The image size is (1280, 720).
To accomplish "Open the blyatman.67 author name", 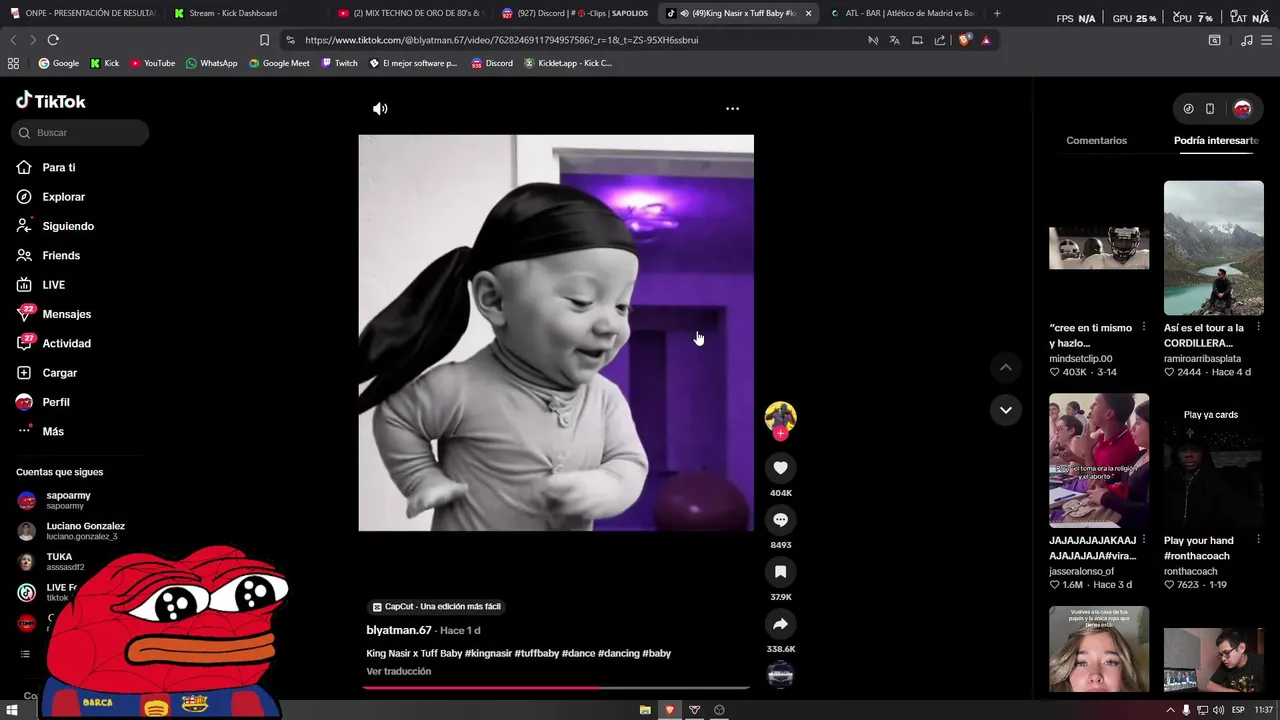I will [x=399, y=631].
